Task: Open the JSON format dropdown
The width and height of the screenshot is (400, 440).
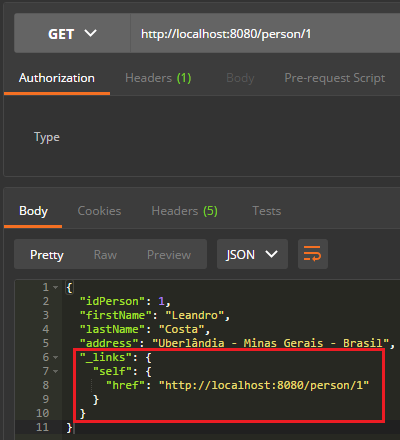Action: 252,254
